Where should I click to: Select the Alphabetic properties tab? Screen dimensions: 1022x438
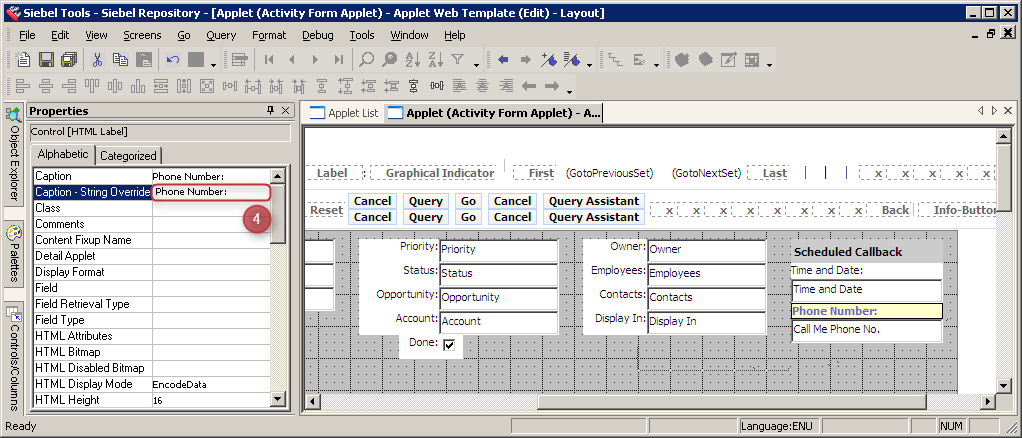tap(63, 154)
